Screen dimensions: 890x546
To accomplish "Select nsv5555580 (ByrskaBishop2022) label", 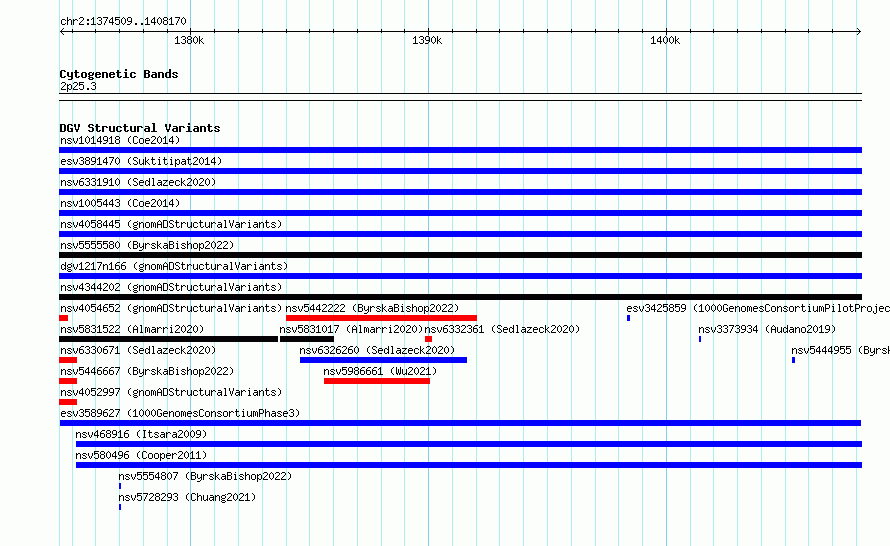I will [147, 245].
